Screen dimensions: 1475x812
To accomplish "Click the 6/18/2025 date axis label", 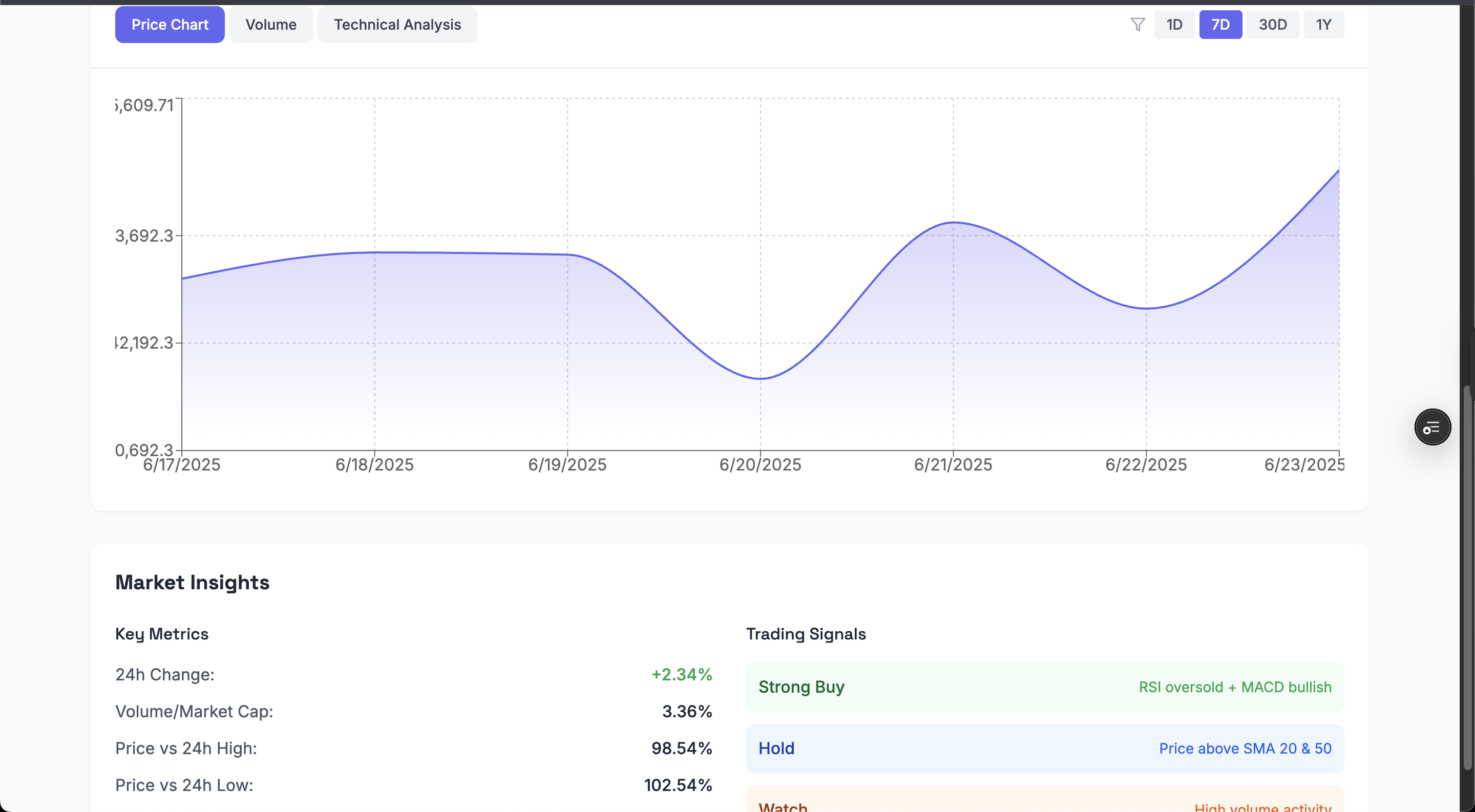I will pyautogui.click(x=374, y=465).
